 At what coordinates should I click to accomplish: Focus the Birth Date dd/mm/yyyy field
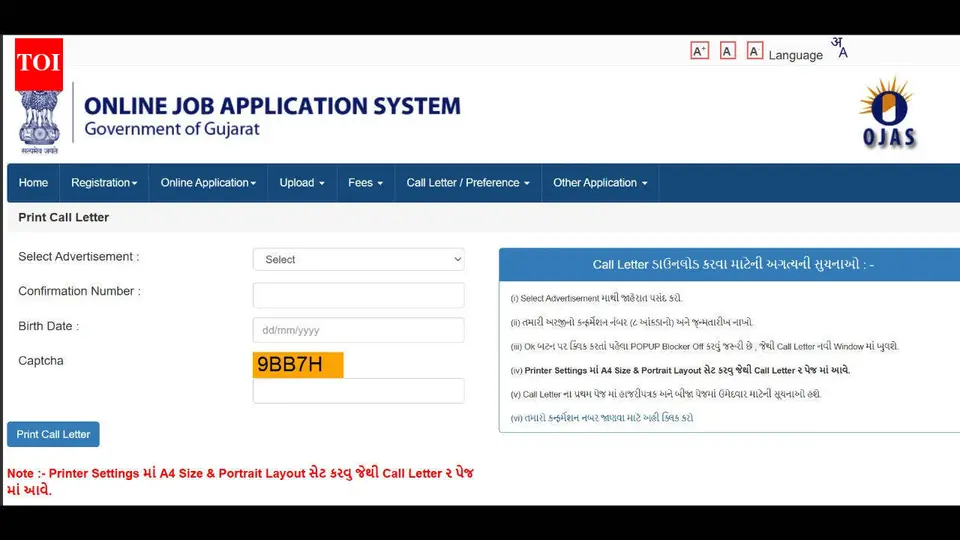(x=358, y=330)
